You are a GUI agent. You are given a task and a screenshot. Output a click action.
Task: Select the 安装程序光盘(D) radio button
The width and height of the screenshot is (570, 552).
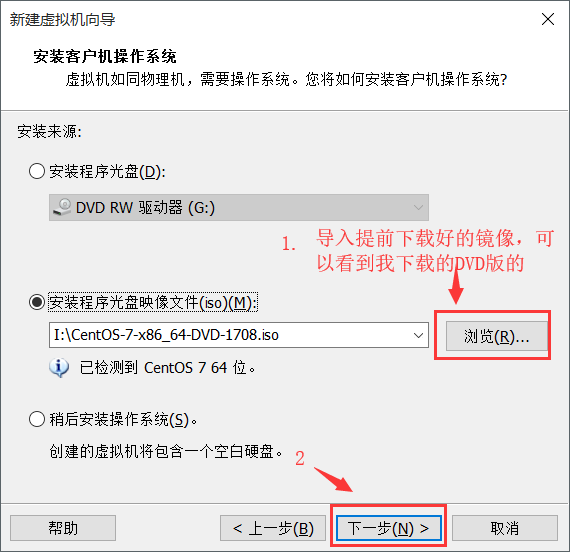37,171
